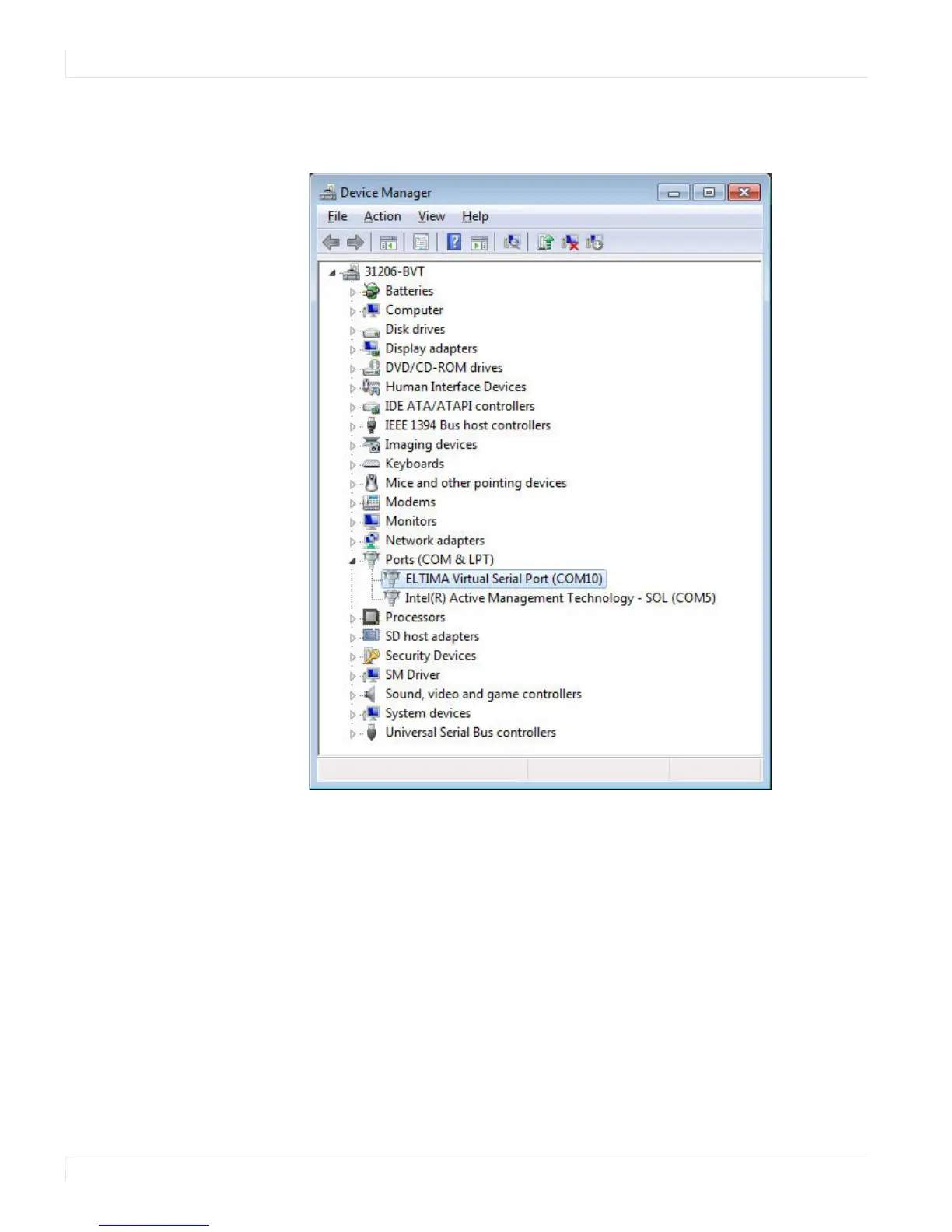Viewport: 952px width, 1232px height.
Task: Click the Batteries category icon
Action: click(x=371, y=291)
